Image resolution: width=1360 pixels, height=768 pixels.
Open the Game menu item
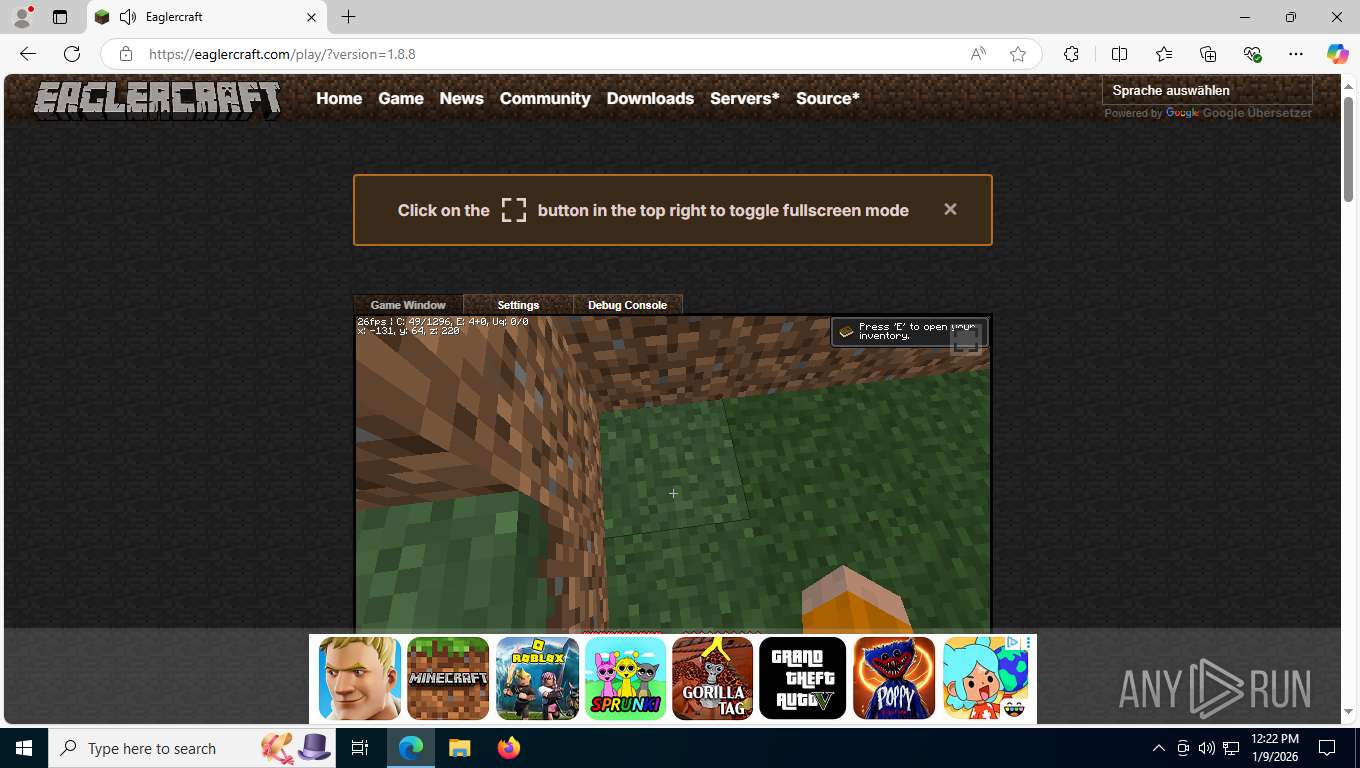(x=401, y=98)
